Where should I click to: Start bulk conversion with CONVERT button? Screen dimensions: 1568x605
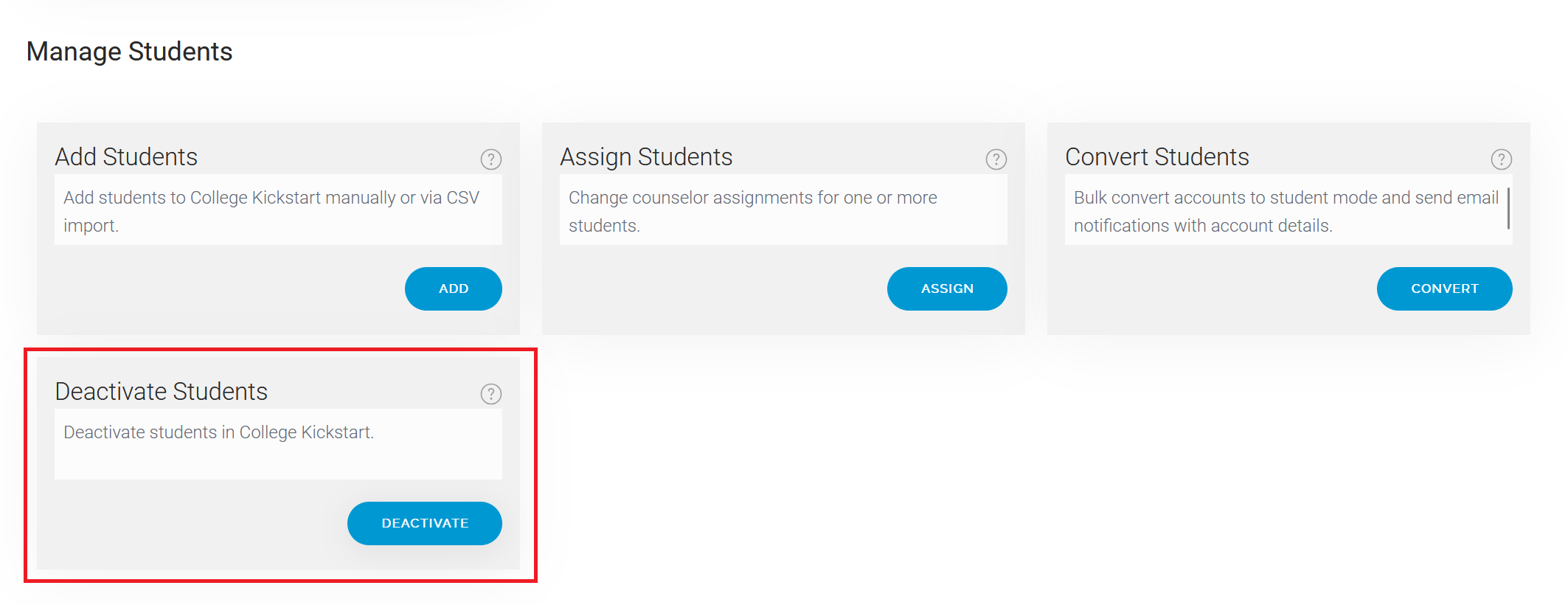click(x=1444, y=288)
